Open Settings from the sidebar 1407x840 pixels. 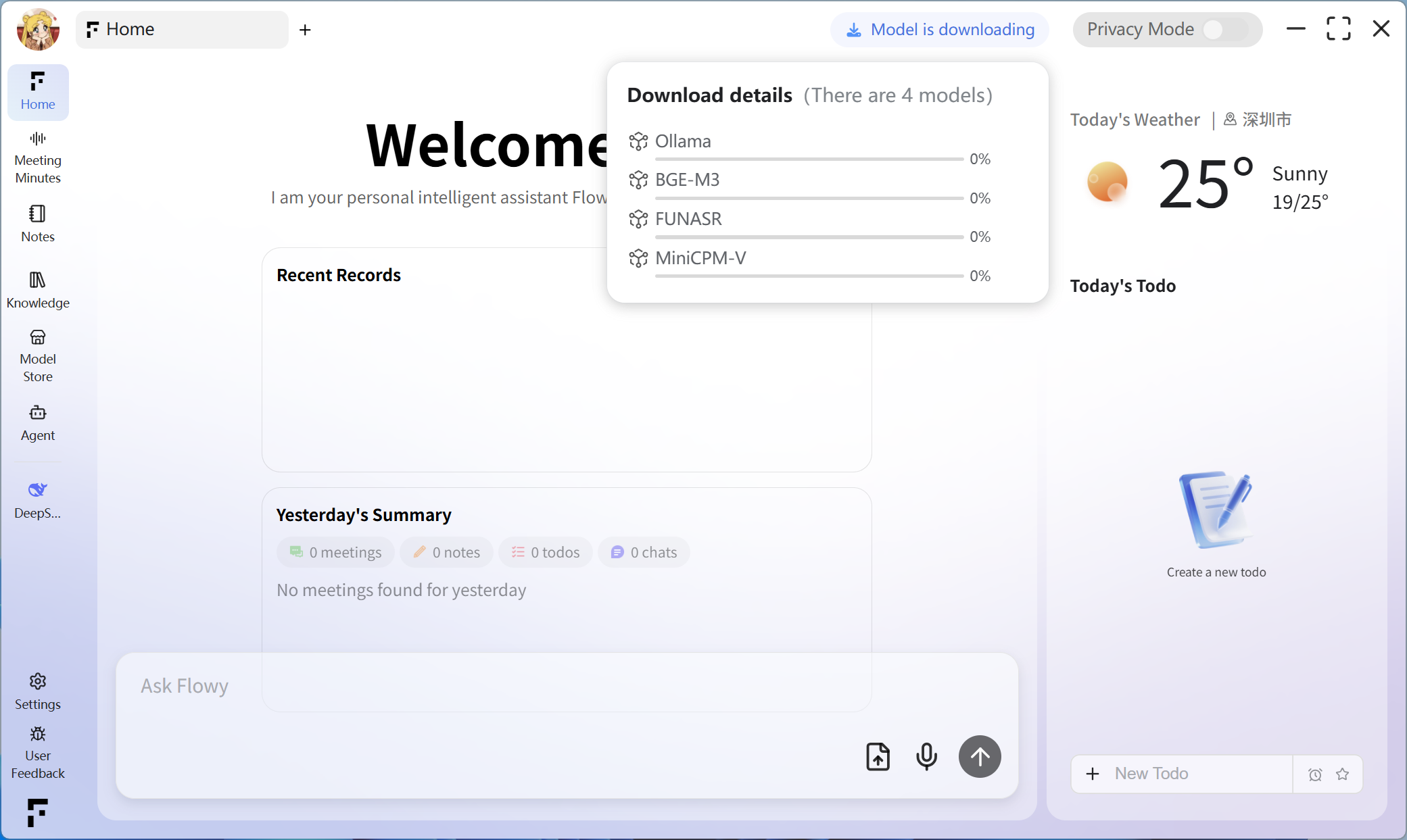(38, 691)
